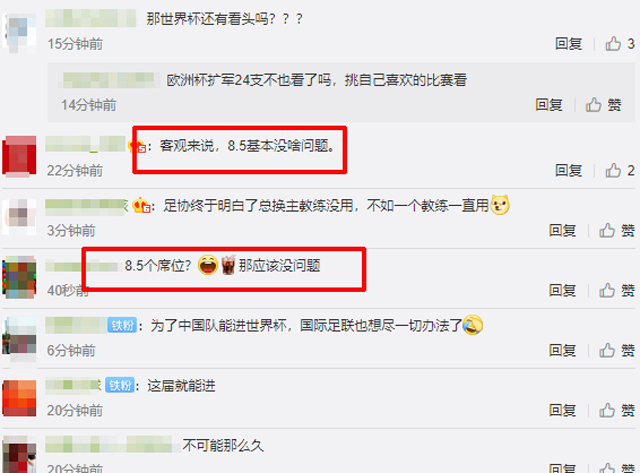Like the comment 客观来说，8.5基本没啥问题

pos(620,170)
